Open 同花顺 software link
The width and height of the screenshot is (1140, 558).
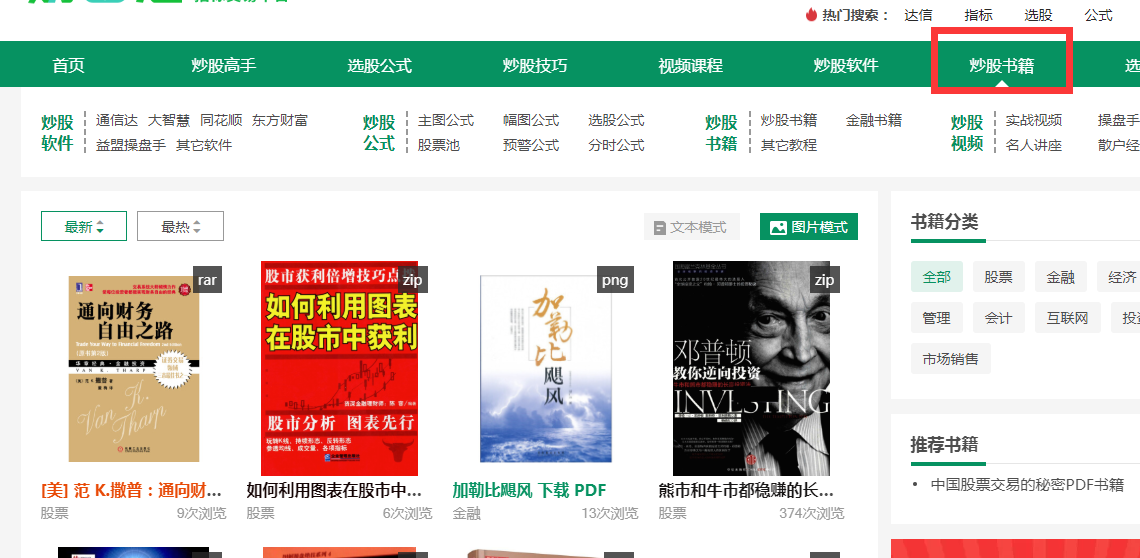coord(221,120)
